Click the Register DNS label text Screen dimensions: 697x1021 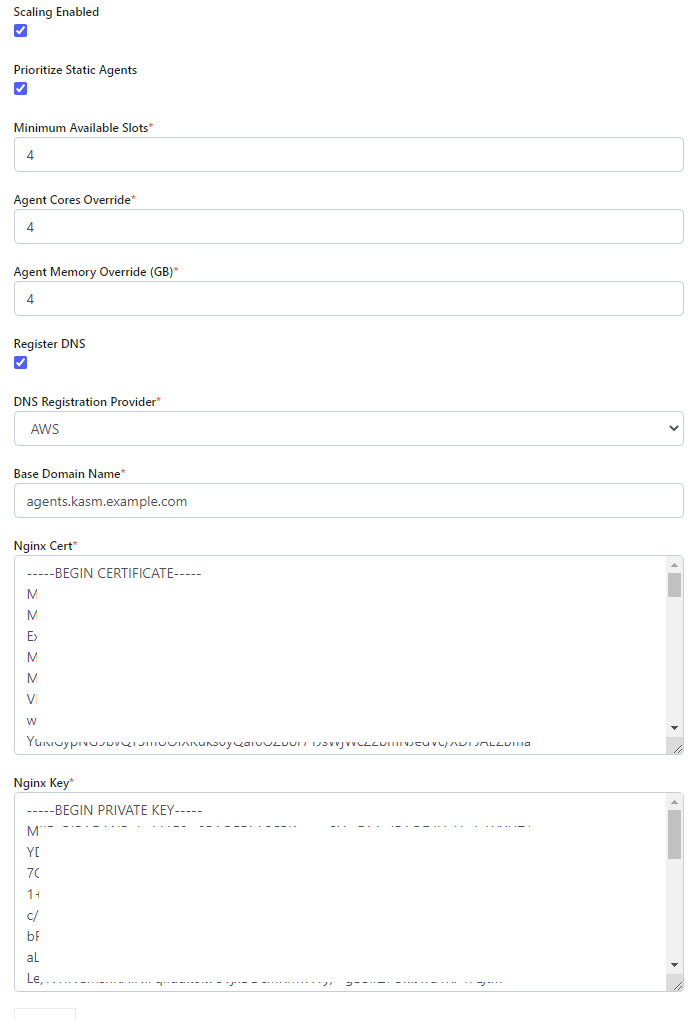(50, 344)
